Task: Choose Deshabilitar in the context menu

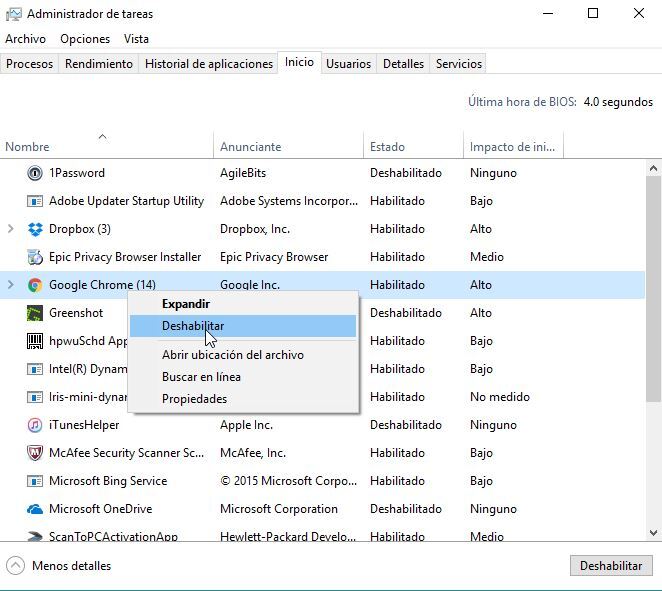Action: coord(193,326)
